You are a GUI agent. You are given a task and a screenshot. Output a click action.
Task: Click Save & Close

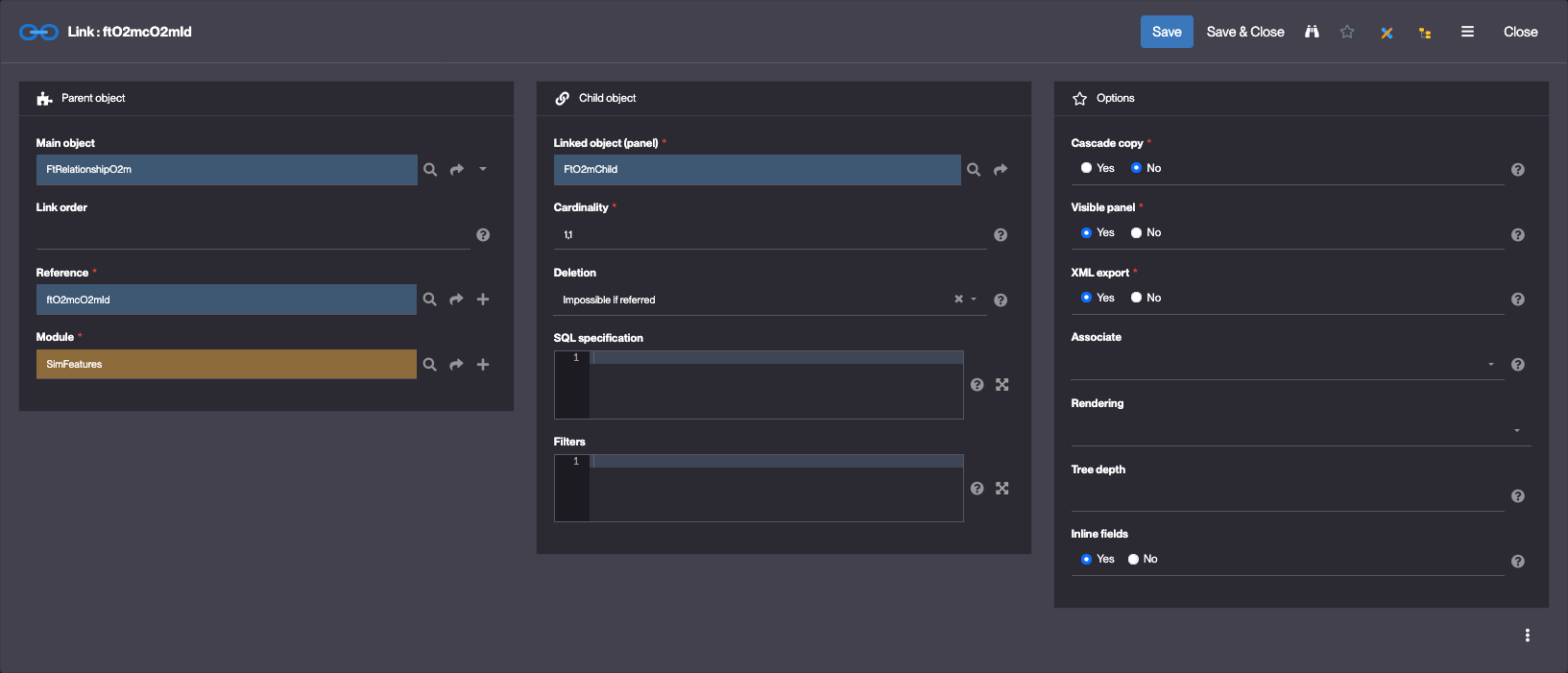(x=1245, y=32)
